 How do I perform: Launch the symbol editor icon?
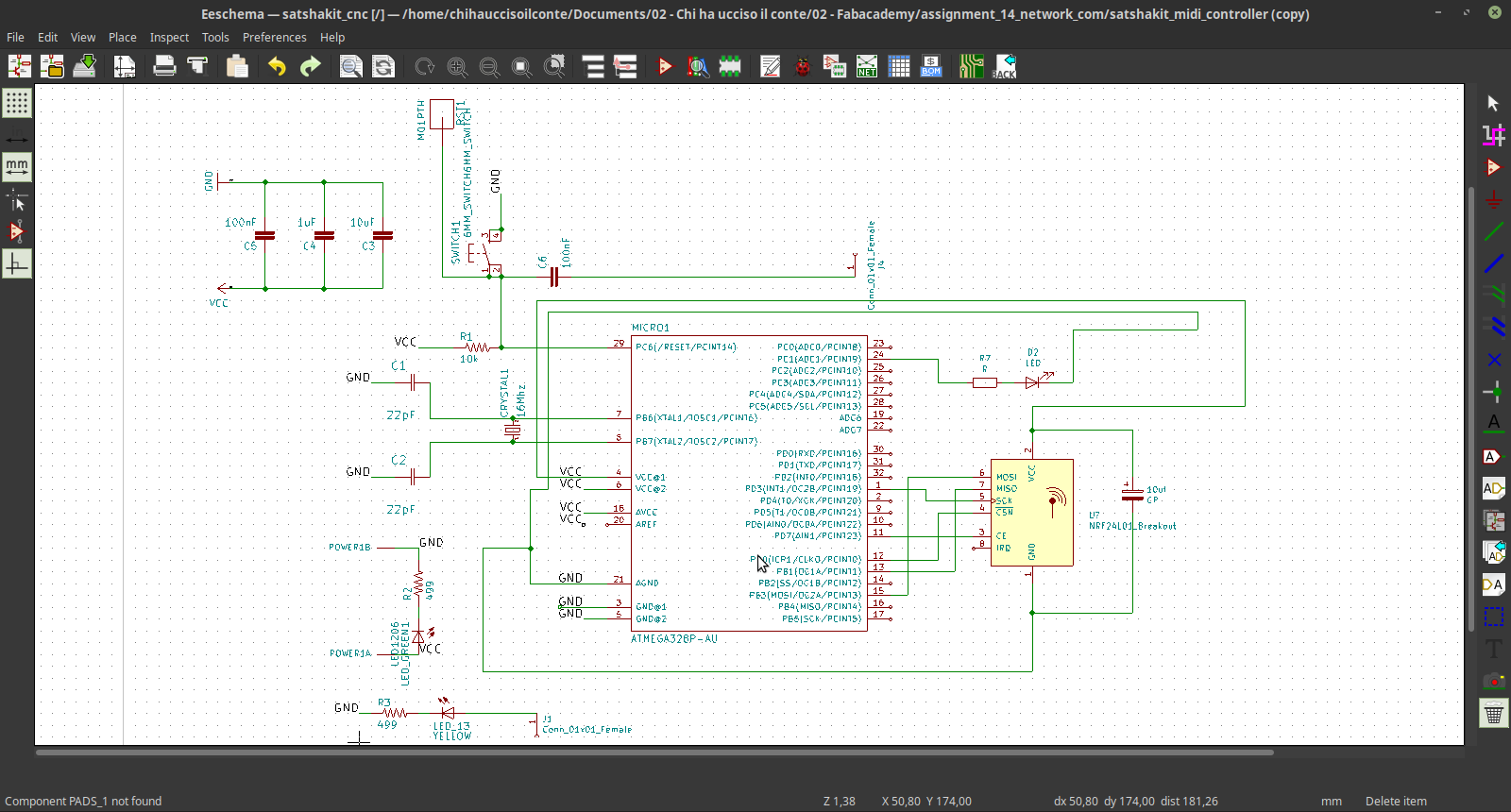point(665,66)
